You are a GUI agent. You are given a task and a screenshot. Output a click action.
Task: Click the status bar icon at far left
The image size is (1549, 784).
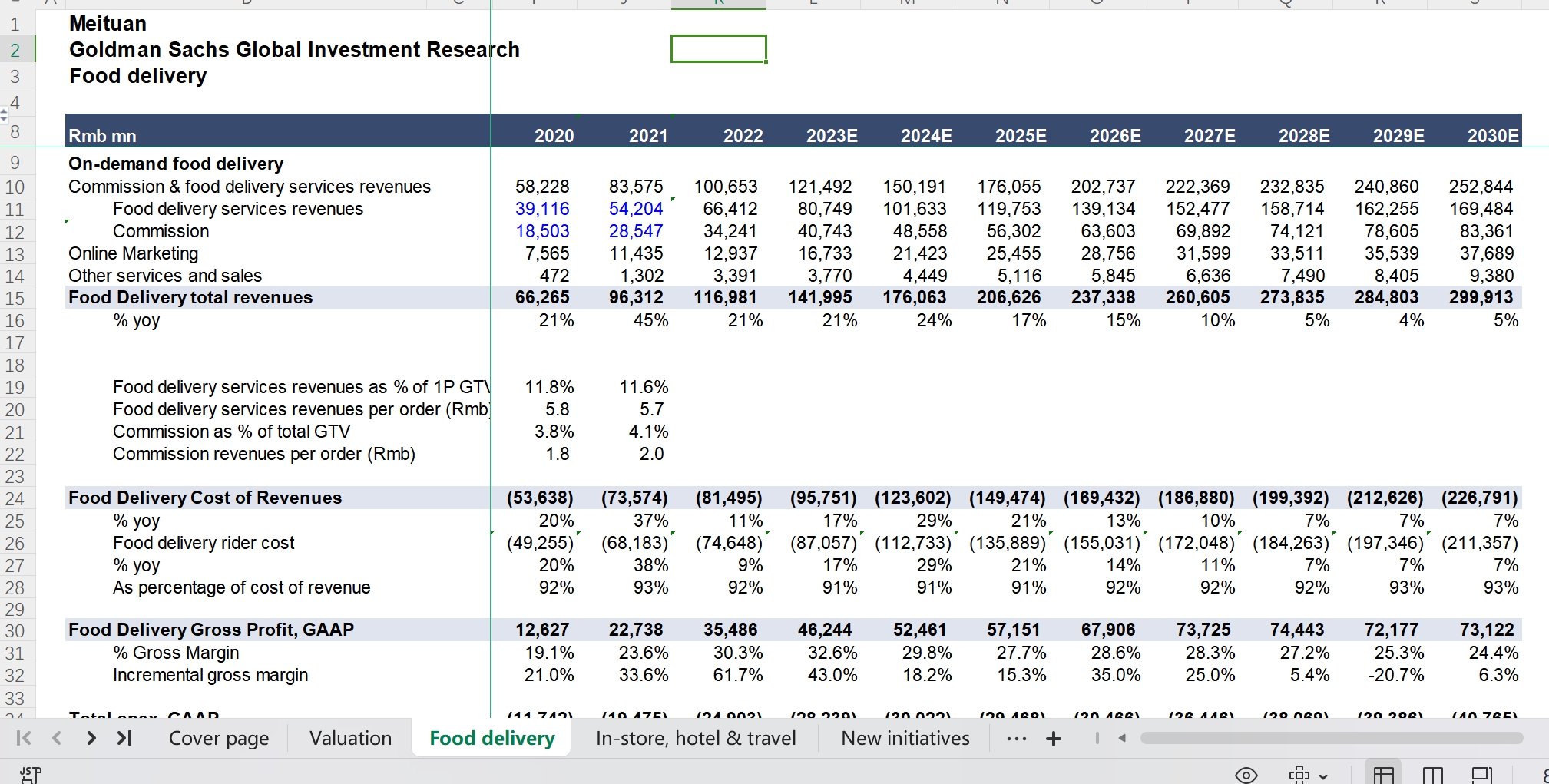(x=31, y=775)
